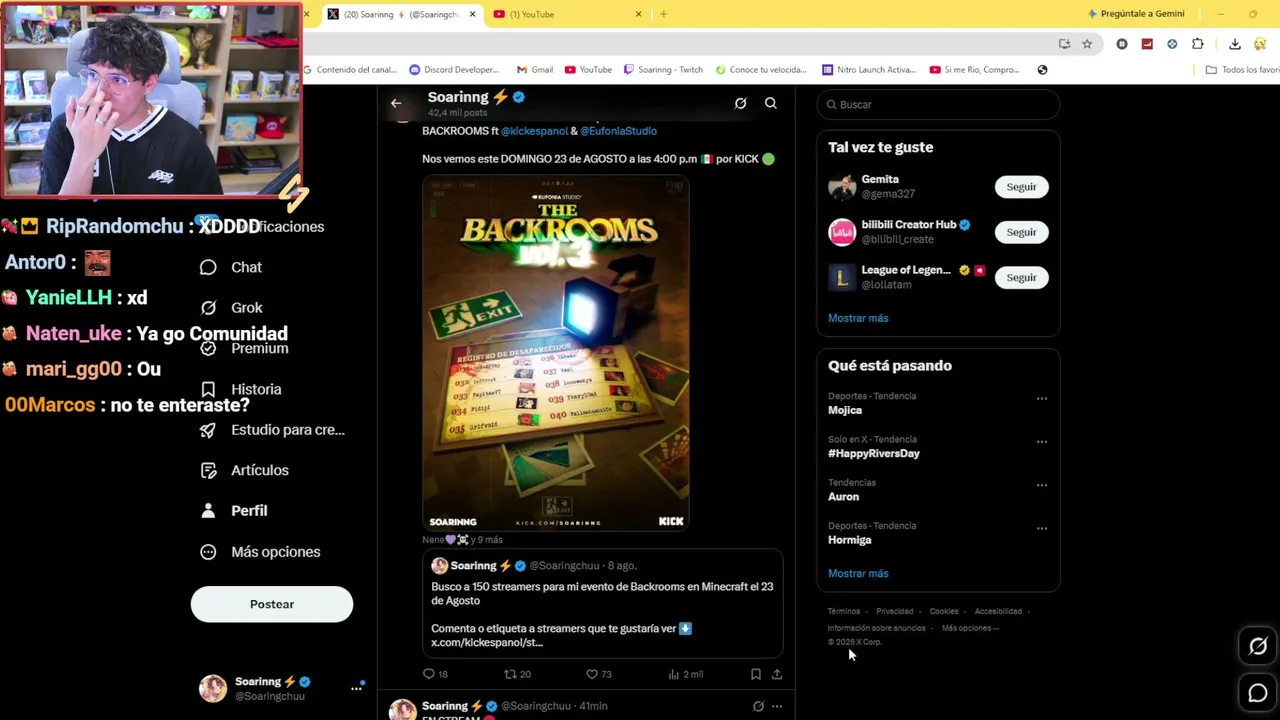Image resolution: width=1280 pixels, height=720 pixels.
Task: Search this profile using the magnifier icon
Action: (771, 103)
